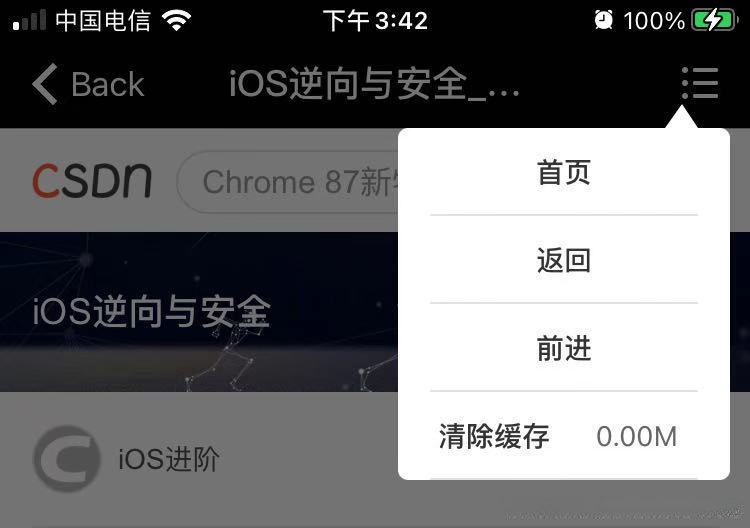Tap the Chrome 87 search field

(x=288, y=182)
